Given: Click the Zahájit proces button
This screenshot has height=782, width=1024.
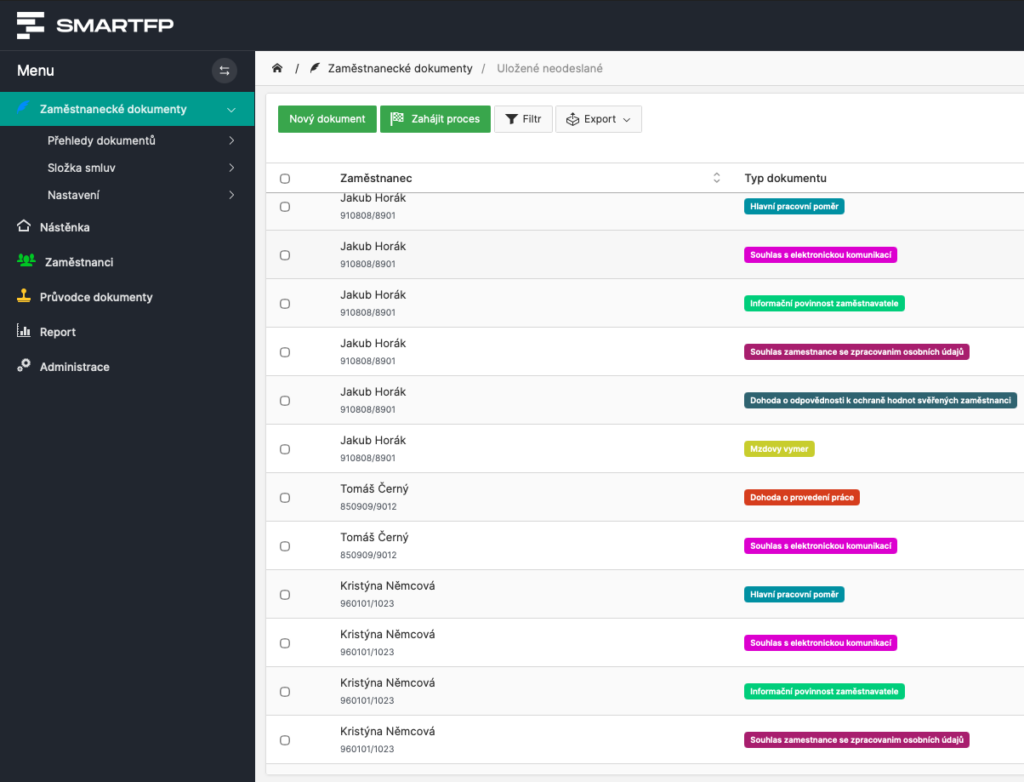Looking at the screenshot, I should pyautogui.click(x=435, y=119).
